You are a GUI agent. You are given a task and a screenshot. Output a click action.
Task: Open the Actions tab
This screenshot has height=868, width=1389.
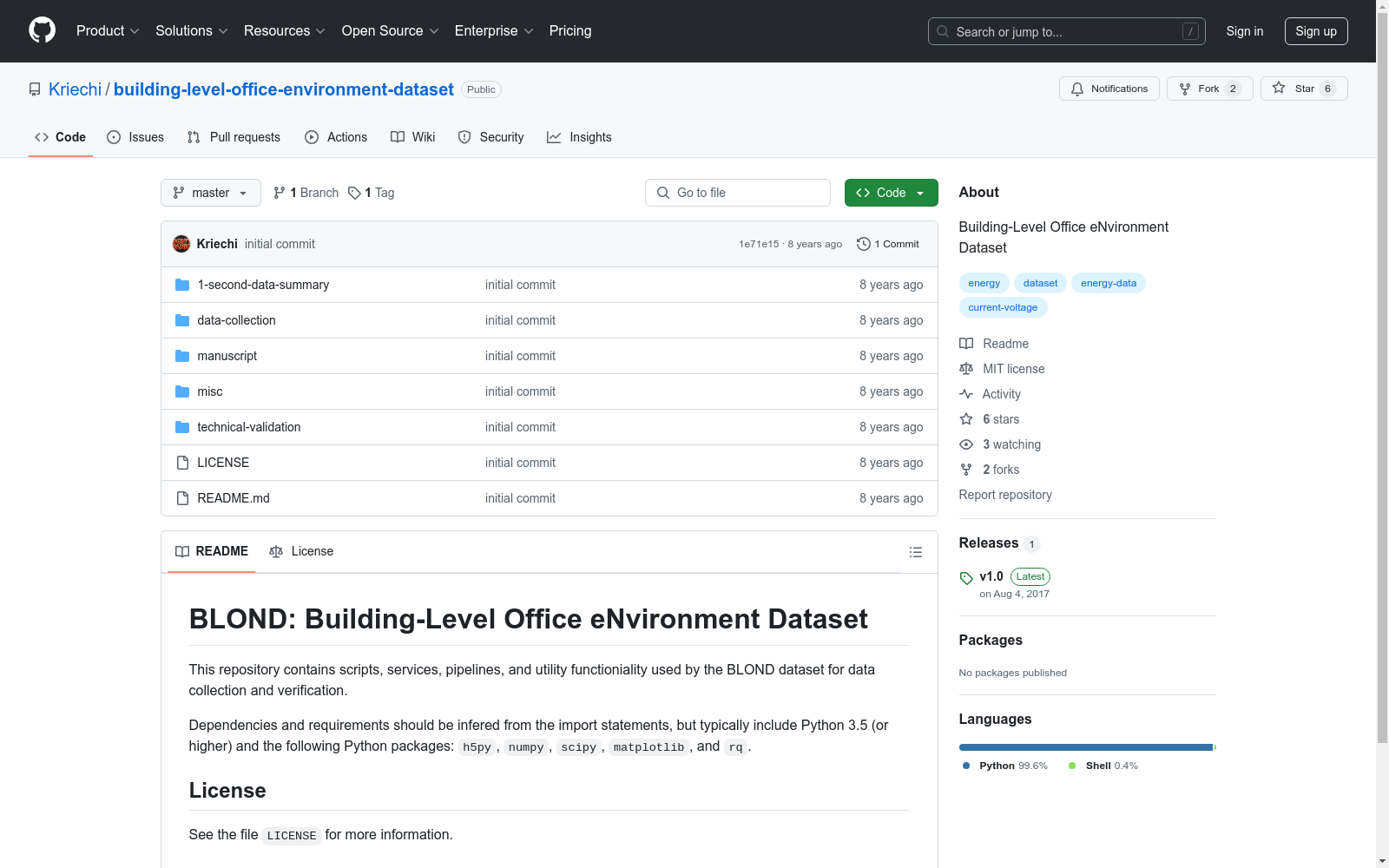tap(336, 137)
